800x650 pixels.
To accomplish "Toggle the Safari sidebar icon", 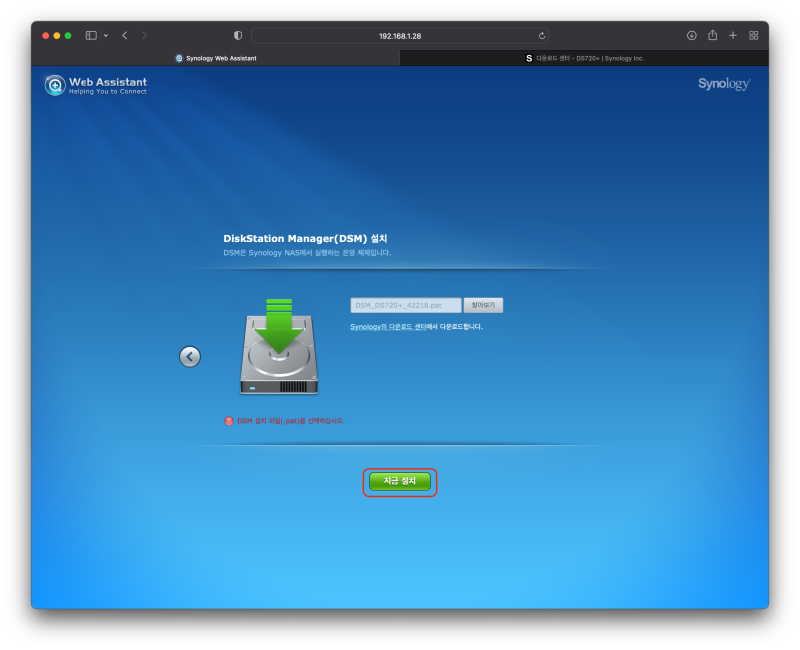I will pyautogui.click(x=91, y=35).
